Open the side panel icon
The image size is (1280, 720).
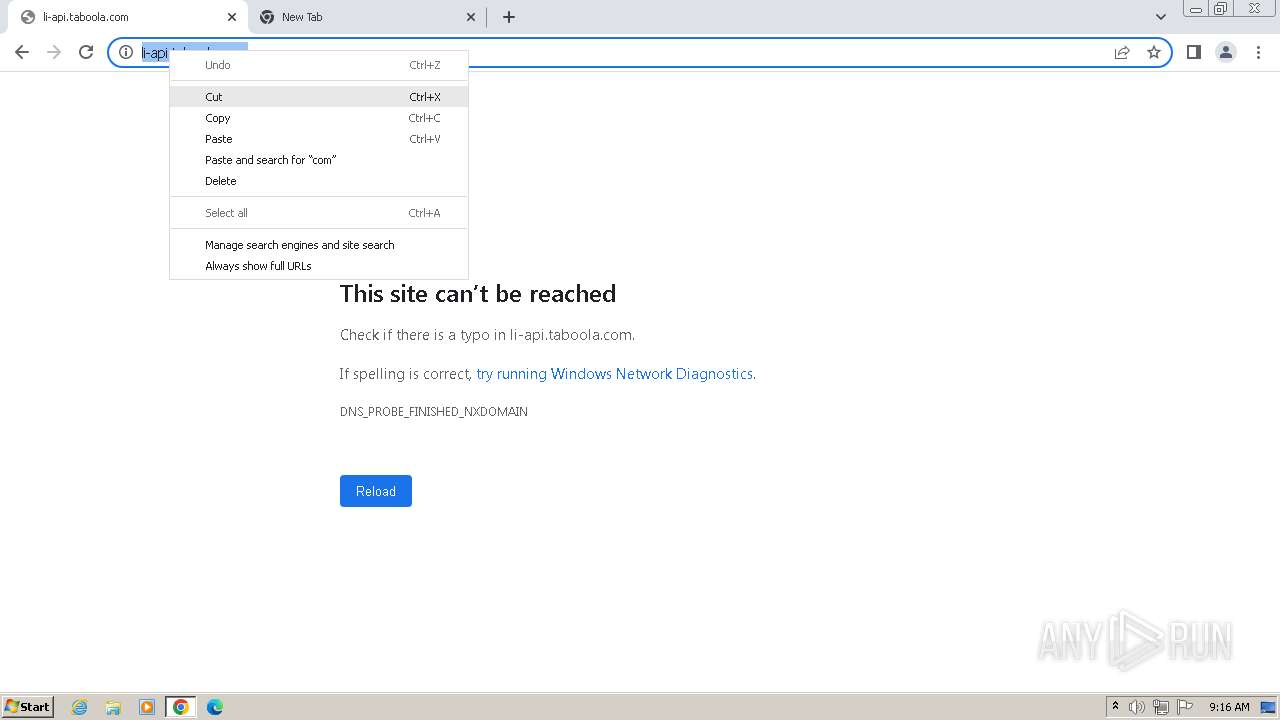click(1193, 52)
